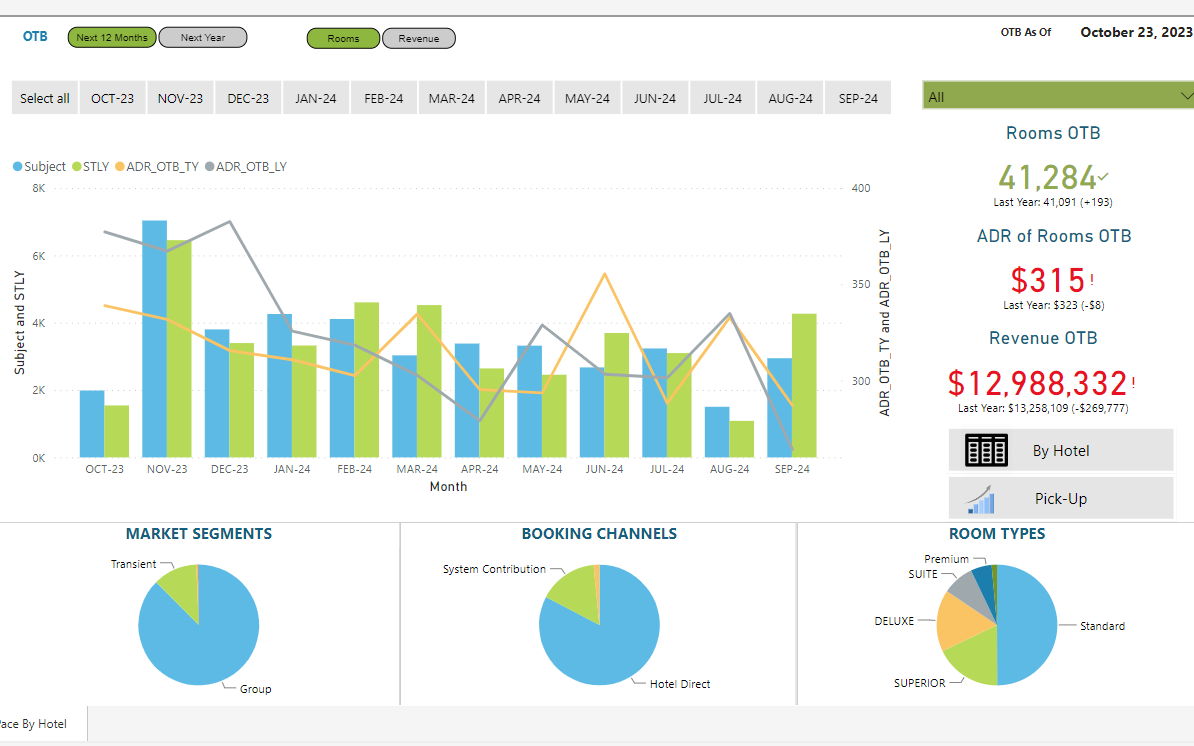Filter by MAR-24 month
Viewport: 1194px width, 746px height.
click(x=452, y=98)
